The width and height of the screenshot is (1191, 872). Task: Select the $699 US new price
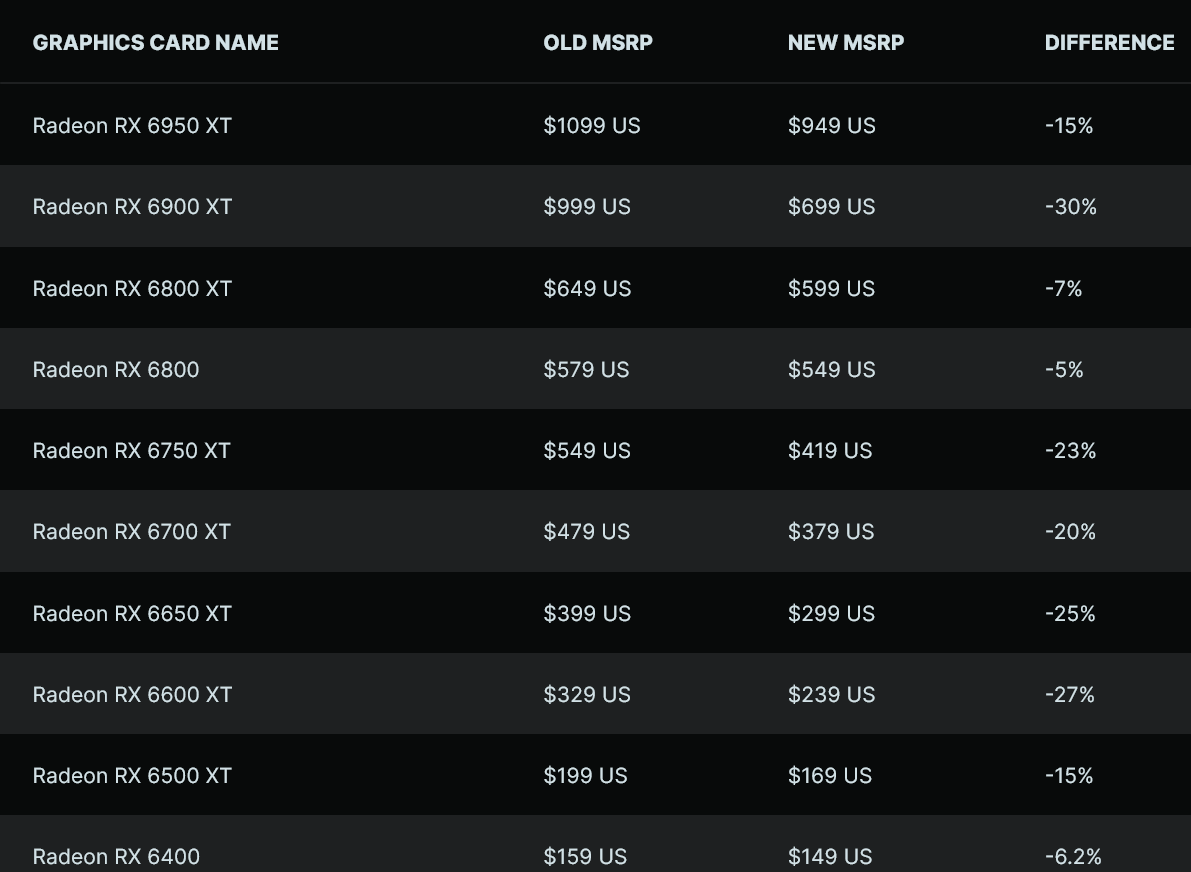(831, 207)
